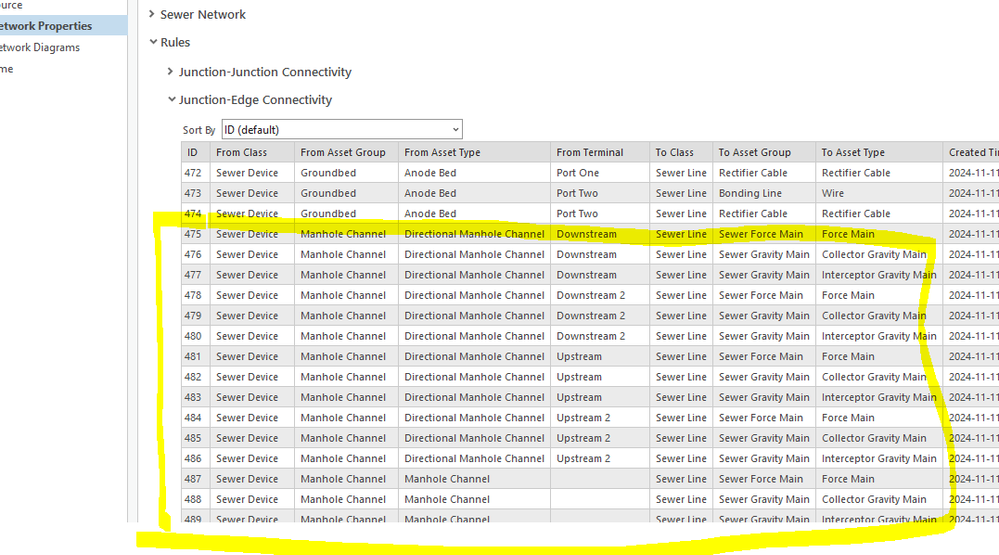The width and height of the screenshot is (999, 555).
Task: Expand the Sewer Network section
Action: pos(152,14)
